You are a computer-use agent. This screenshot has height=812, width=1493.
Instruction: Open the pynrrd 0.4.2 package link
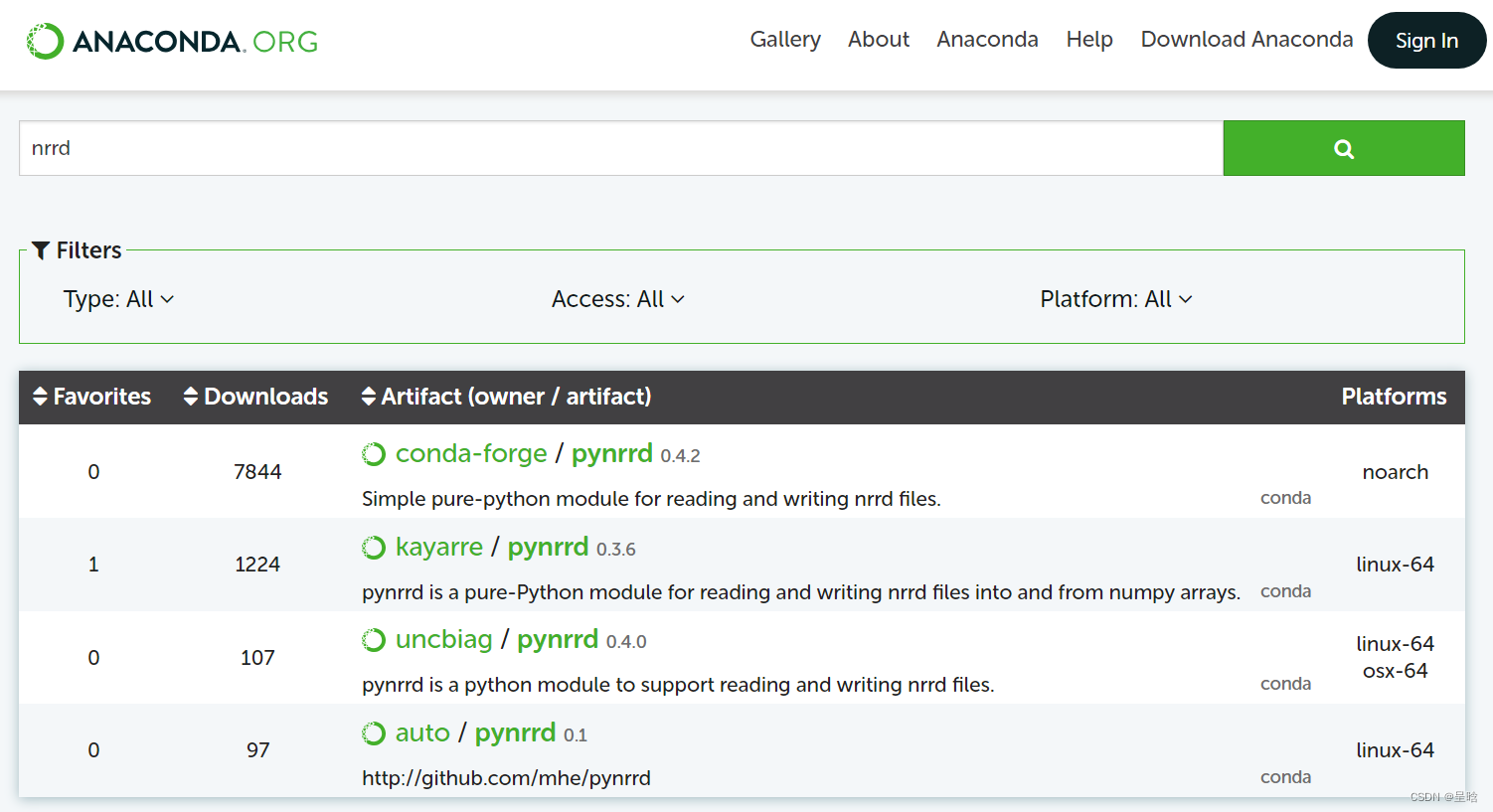[612, 454]
